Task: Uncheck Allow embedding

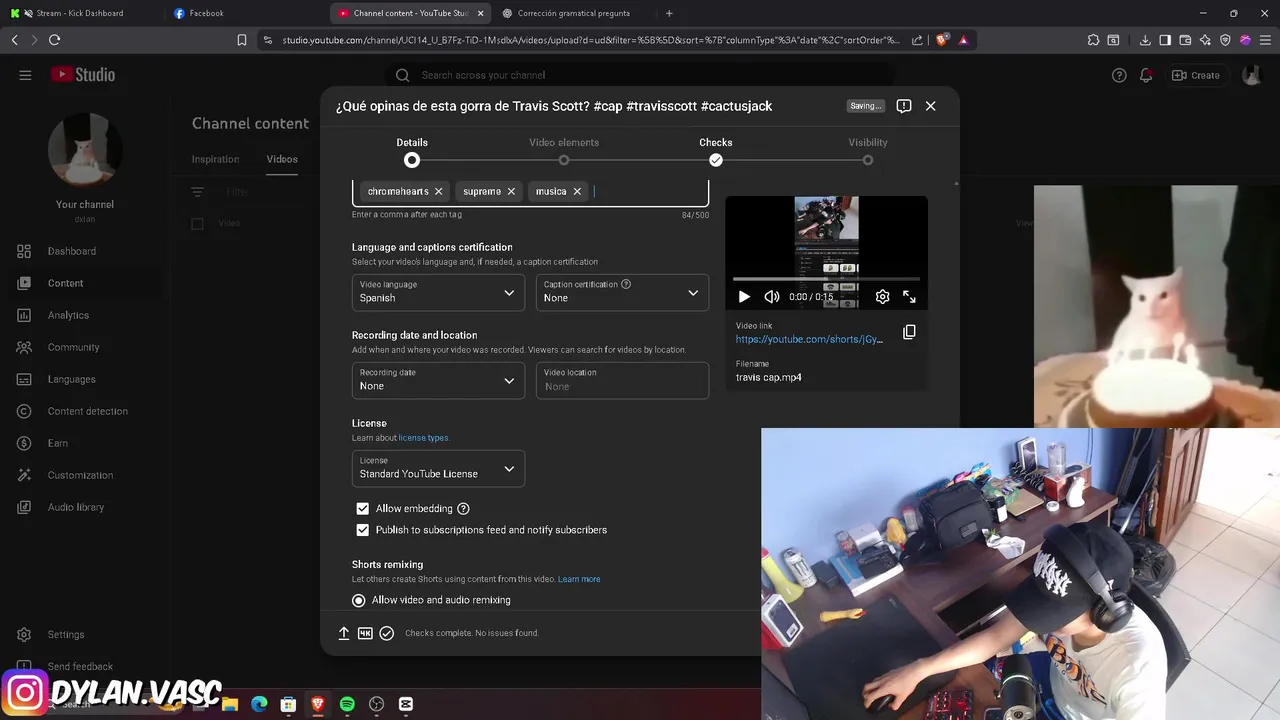Action: (362, 509)
